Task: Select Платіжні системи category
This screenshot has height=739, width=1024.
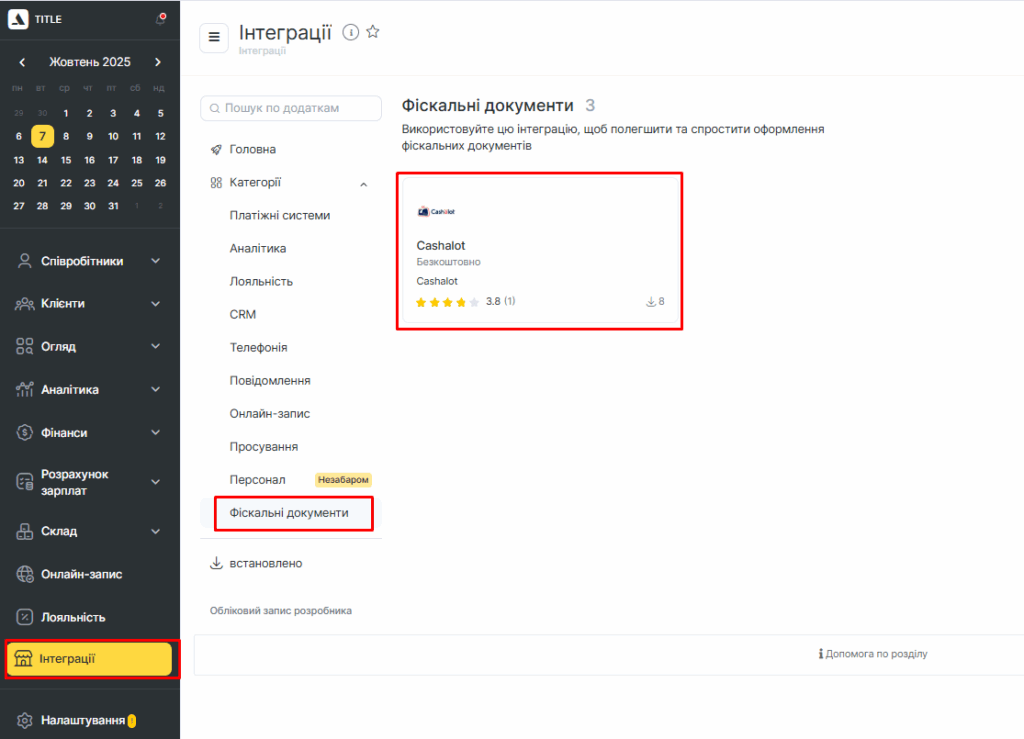Action: [x=279, y=215]
